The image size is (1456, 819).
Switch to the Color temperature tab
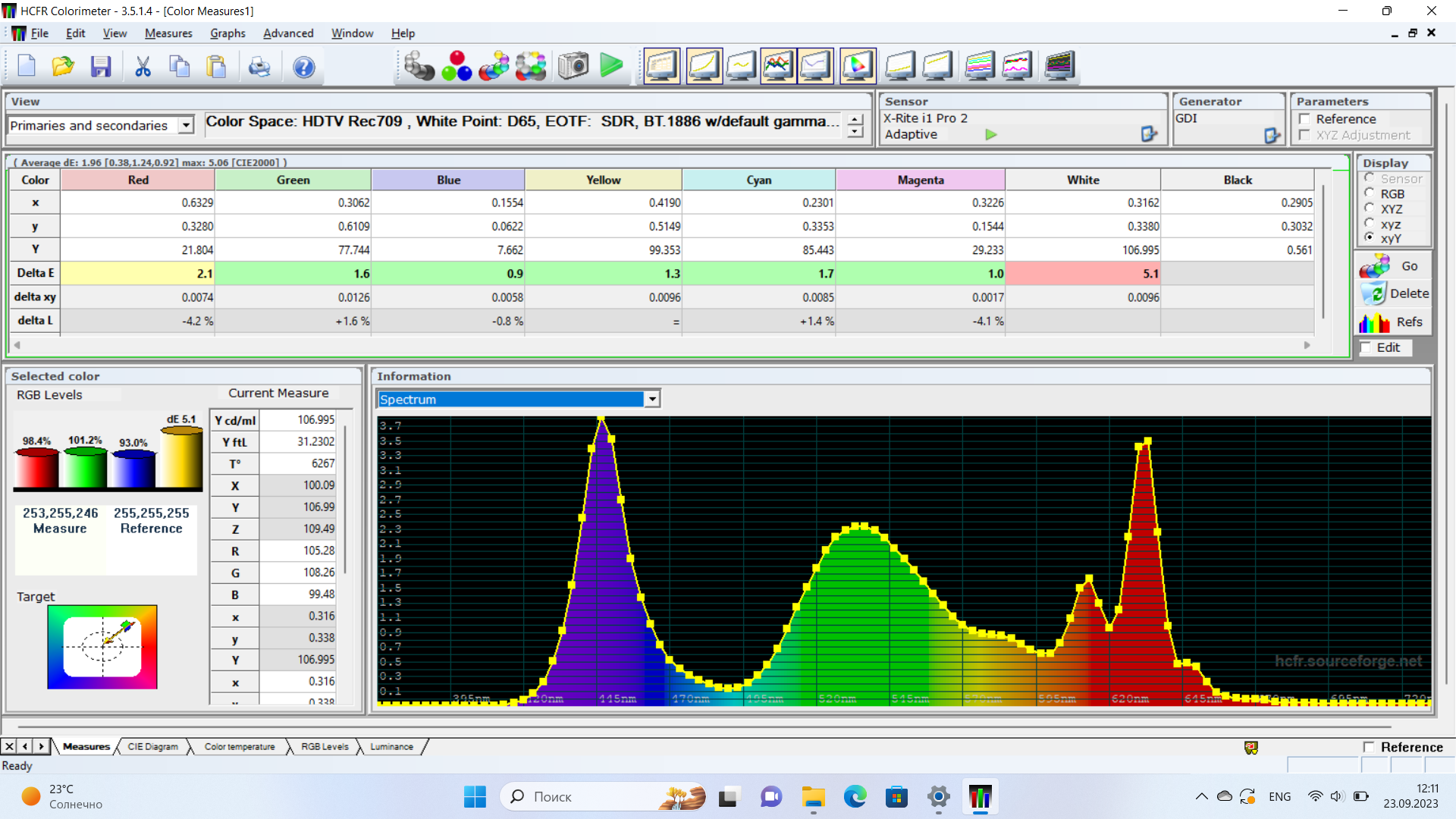pos(240,747)
